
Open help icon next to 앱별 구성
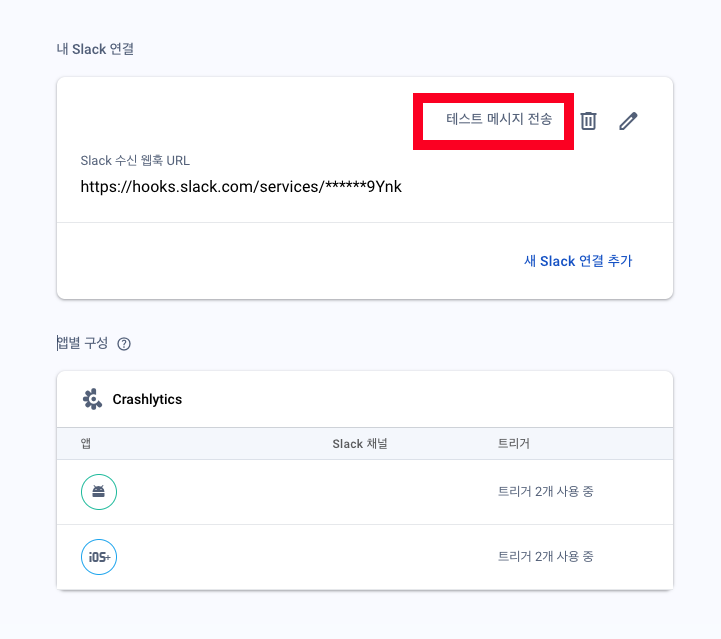pos(124,344)
